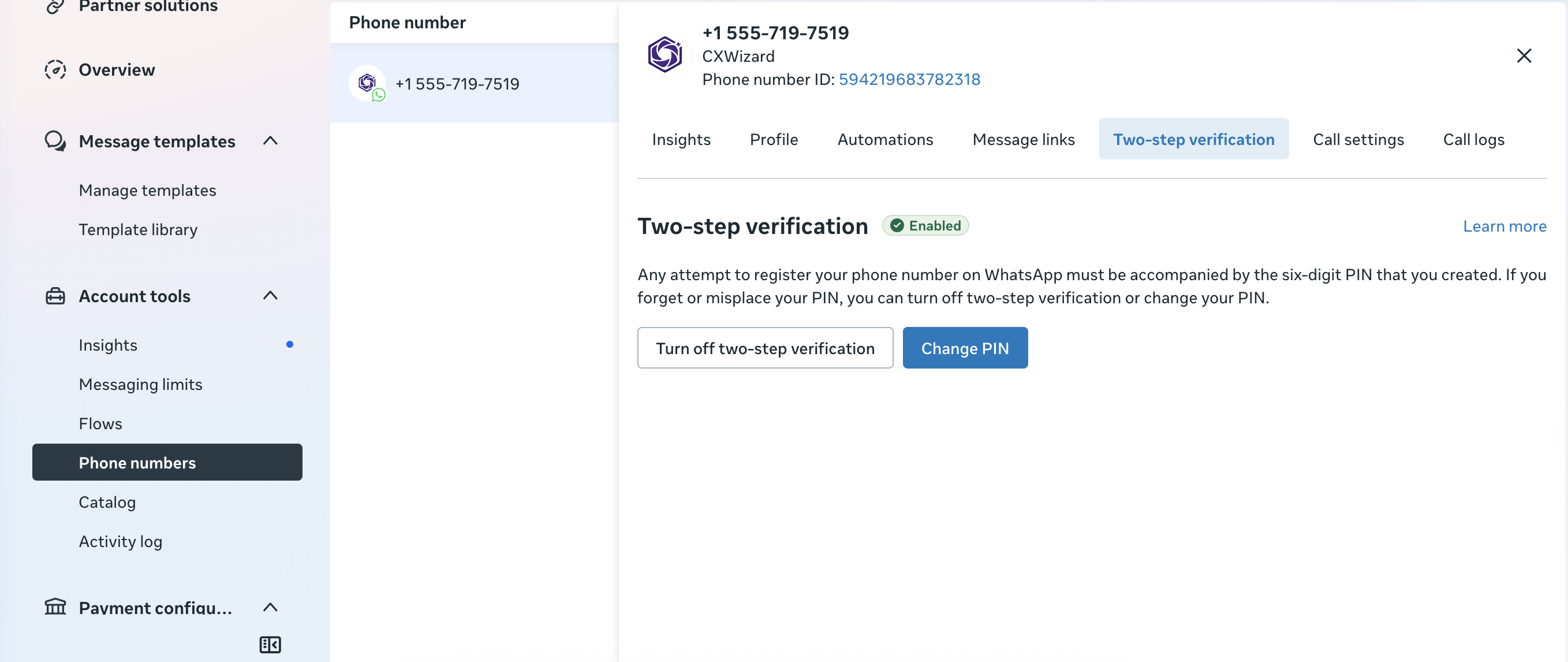Open Template library

(138, 229)
